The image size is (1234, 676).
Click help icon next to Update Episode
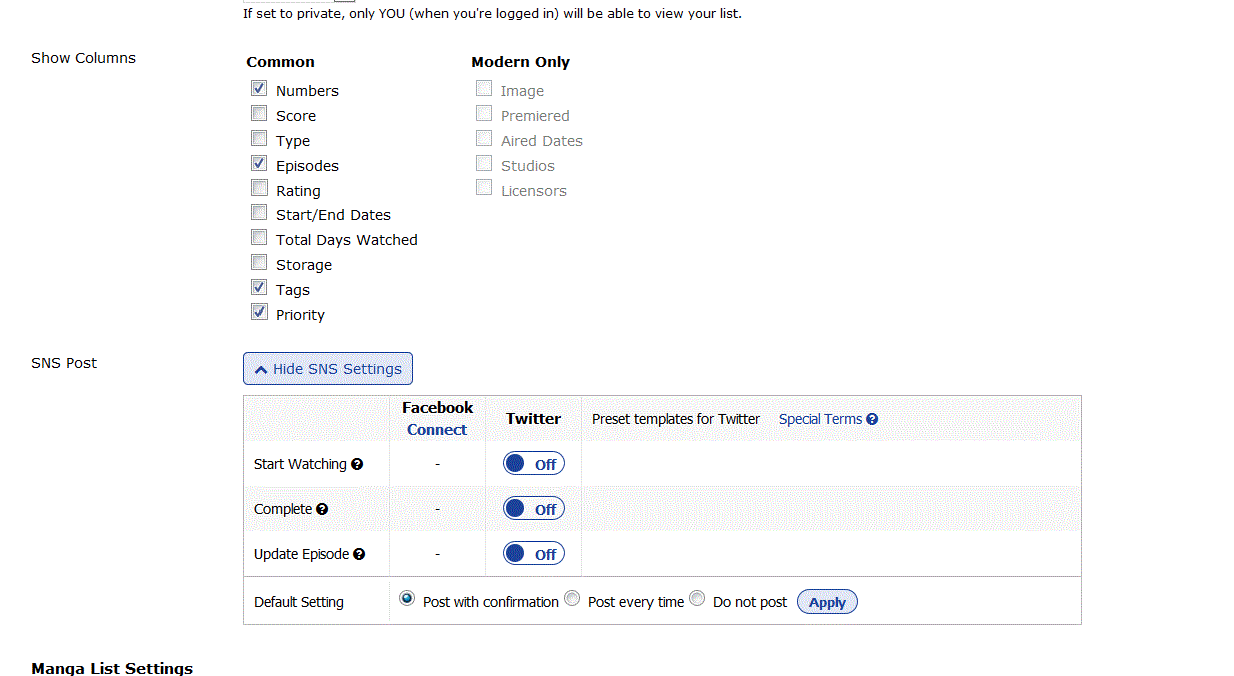[x=359, y=554]
